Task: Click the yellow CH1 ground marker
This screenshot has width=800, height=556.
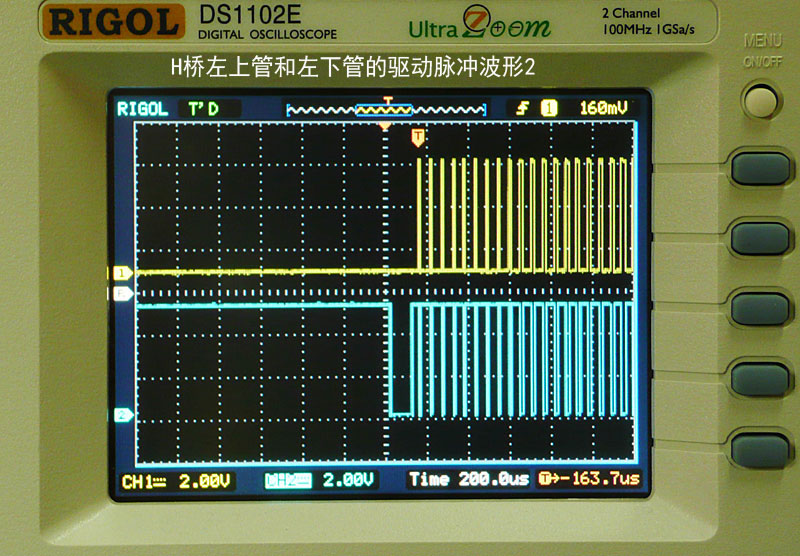Action: pyautogui.click(x=123, y=272)
